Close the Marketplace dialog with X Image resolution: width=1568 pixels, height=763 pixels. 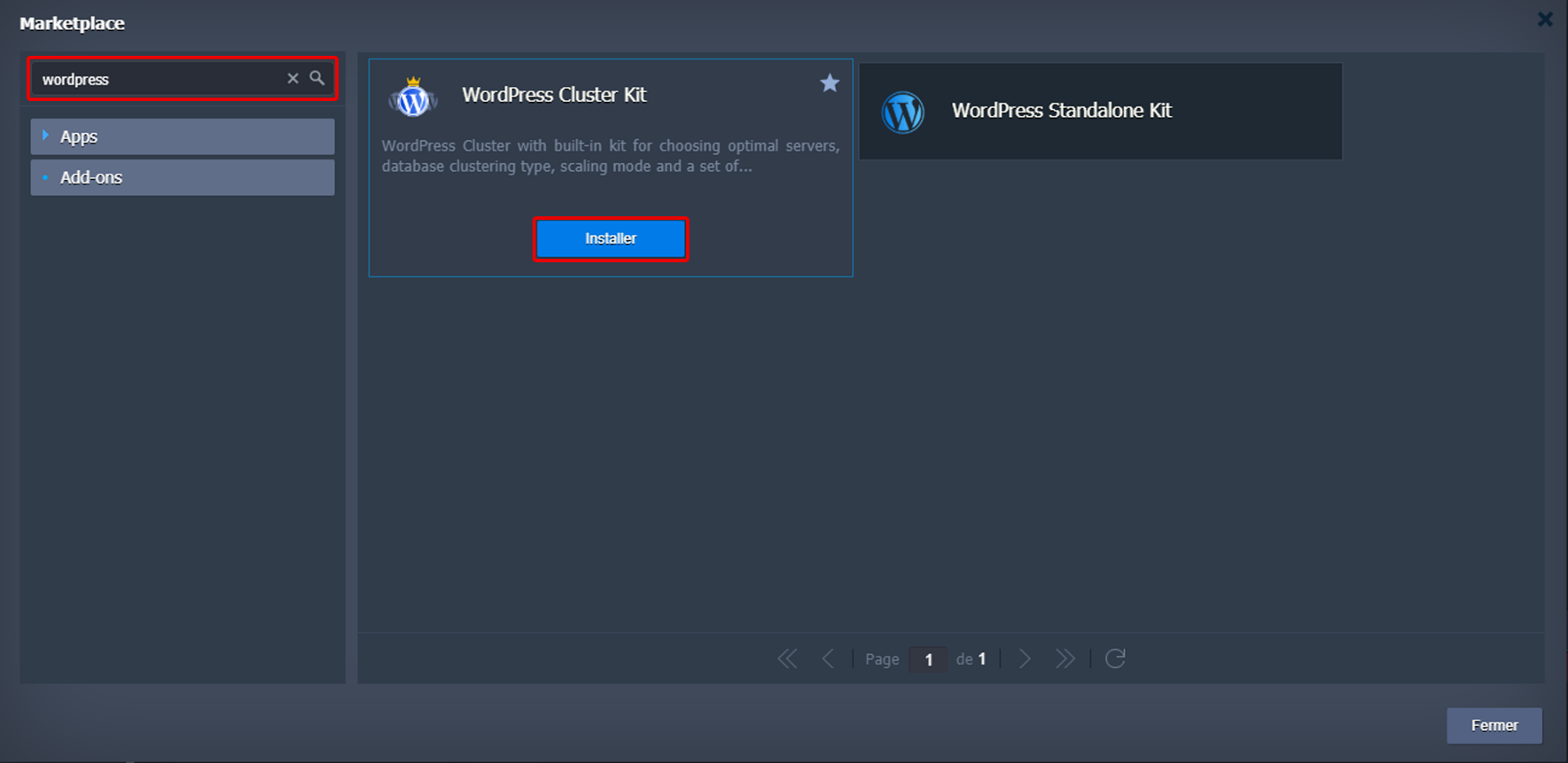[1545, 19]
